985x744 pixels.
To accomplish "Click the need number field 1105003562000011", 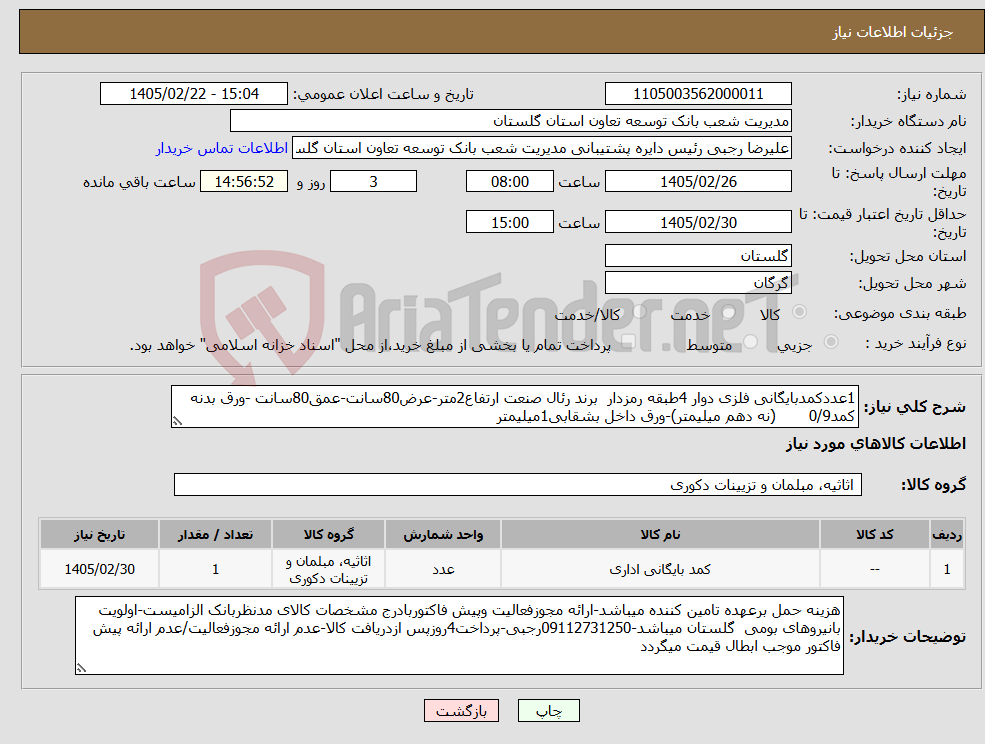I will (698, 94).
